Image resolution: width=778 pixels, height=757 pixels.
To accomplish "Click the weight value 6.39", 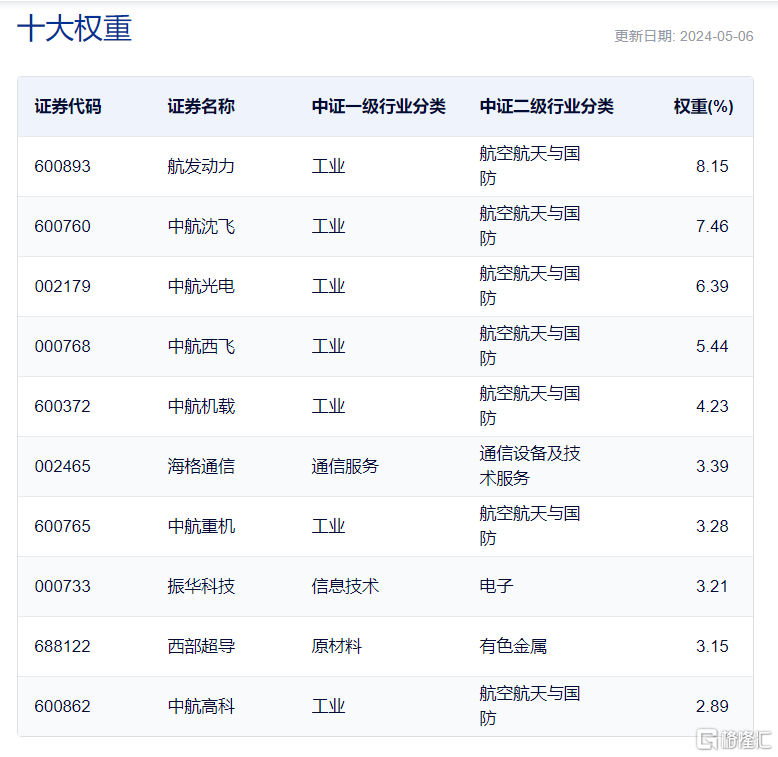I will pos(712,286).
